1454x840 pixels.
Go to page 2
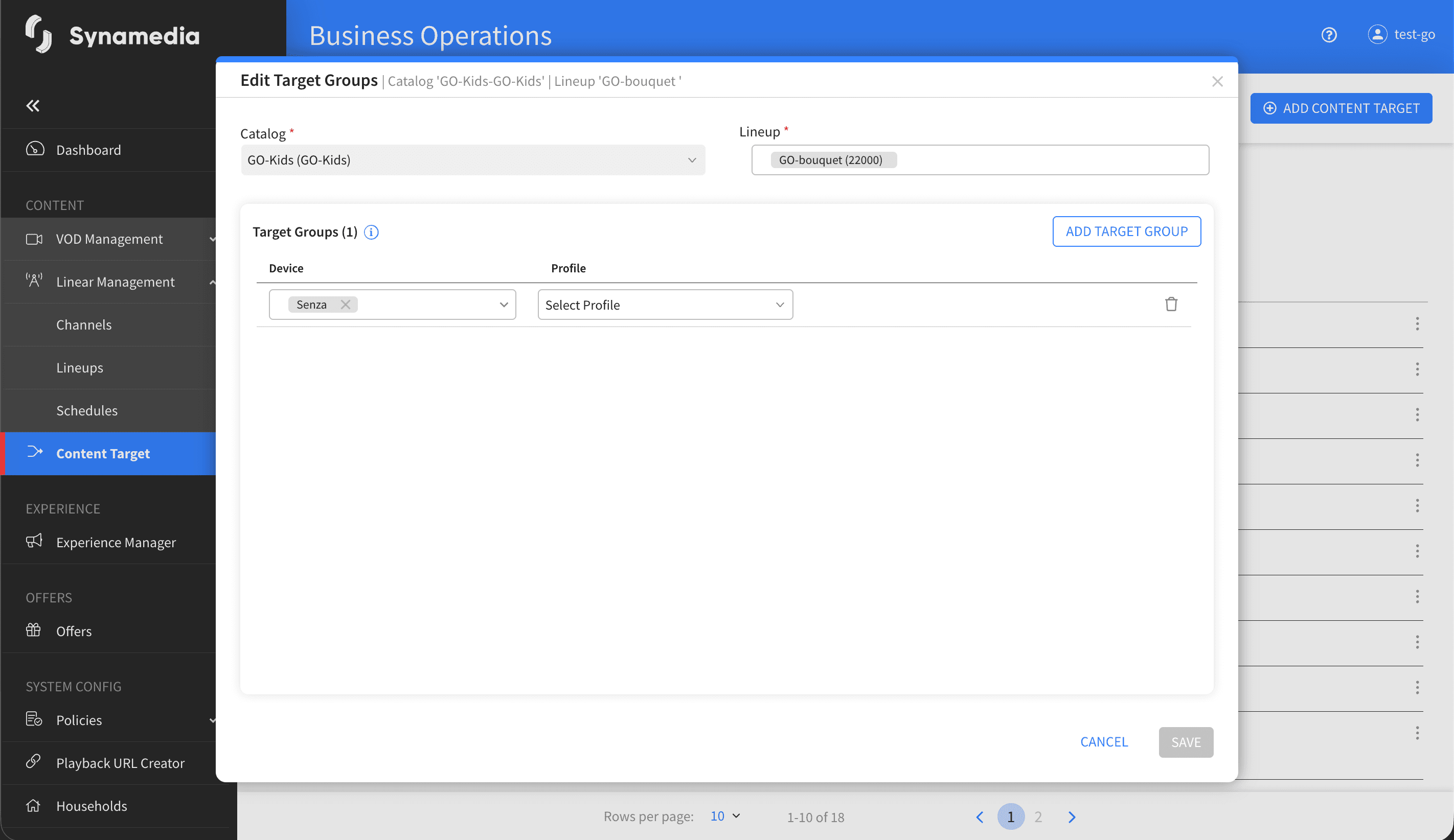click(1038, 816)
